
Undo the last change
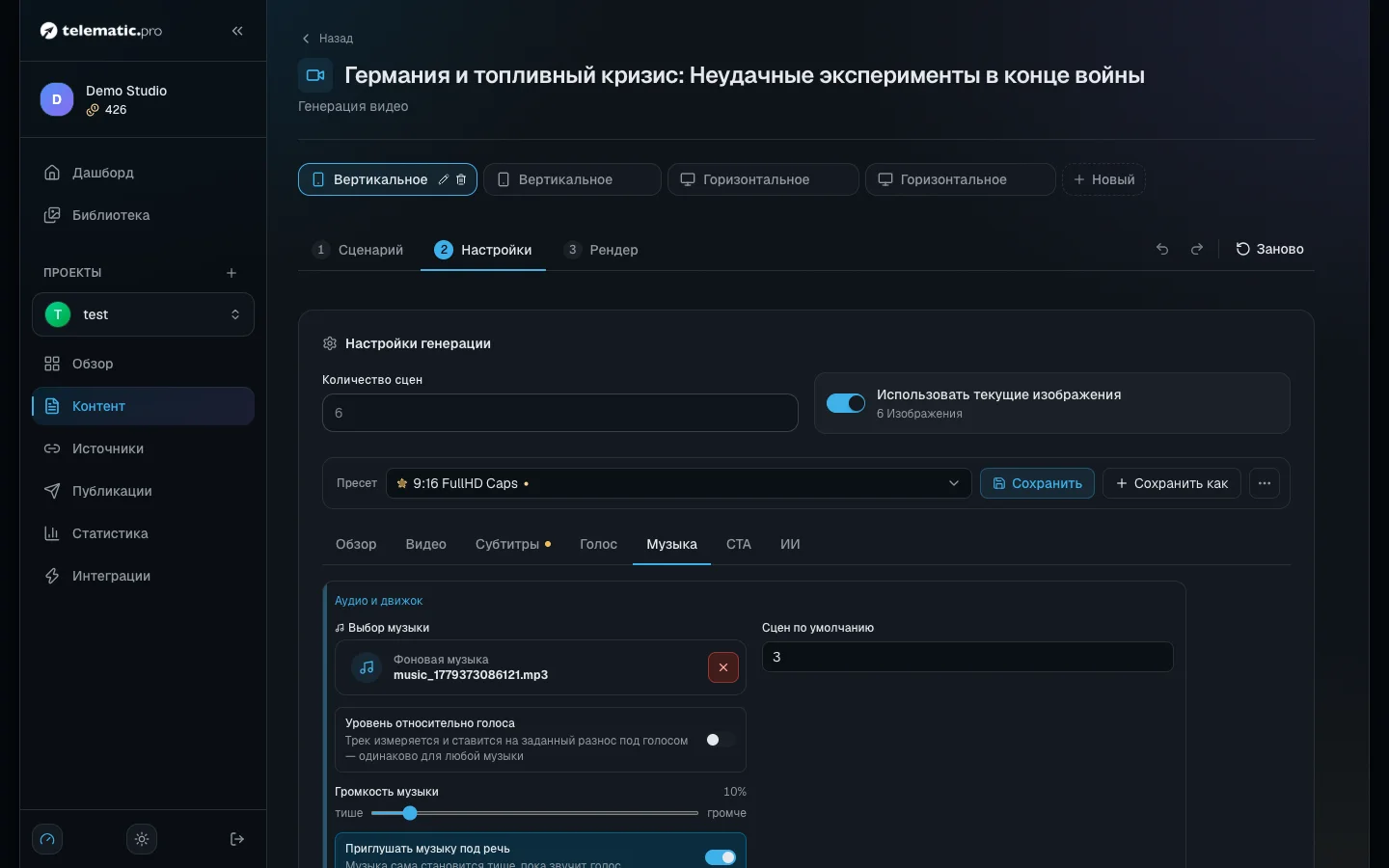[1162, 249]
